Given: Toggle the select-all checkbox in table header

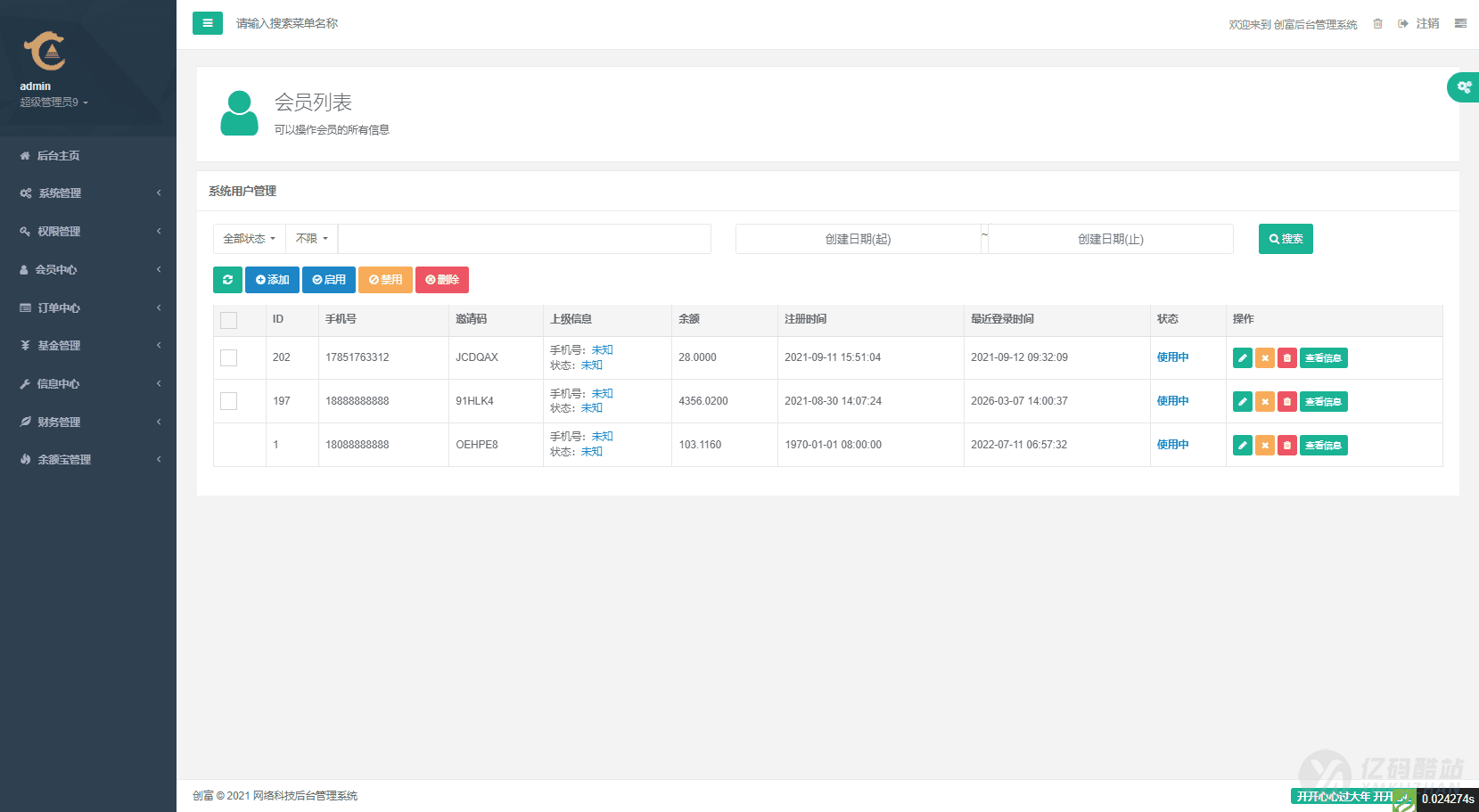Looking at the screenshot, I should [x=229, y=320].
